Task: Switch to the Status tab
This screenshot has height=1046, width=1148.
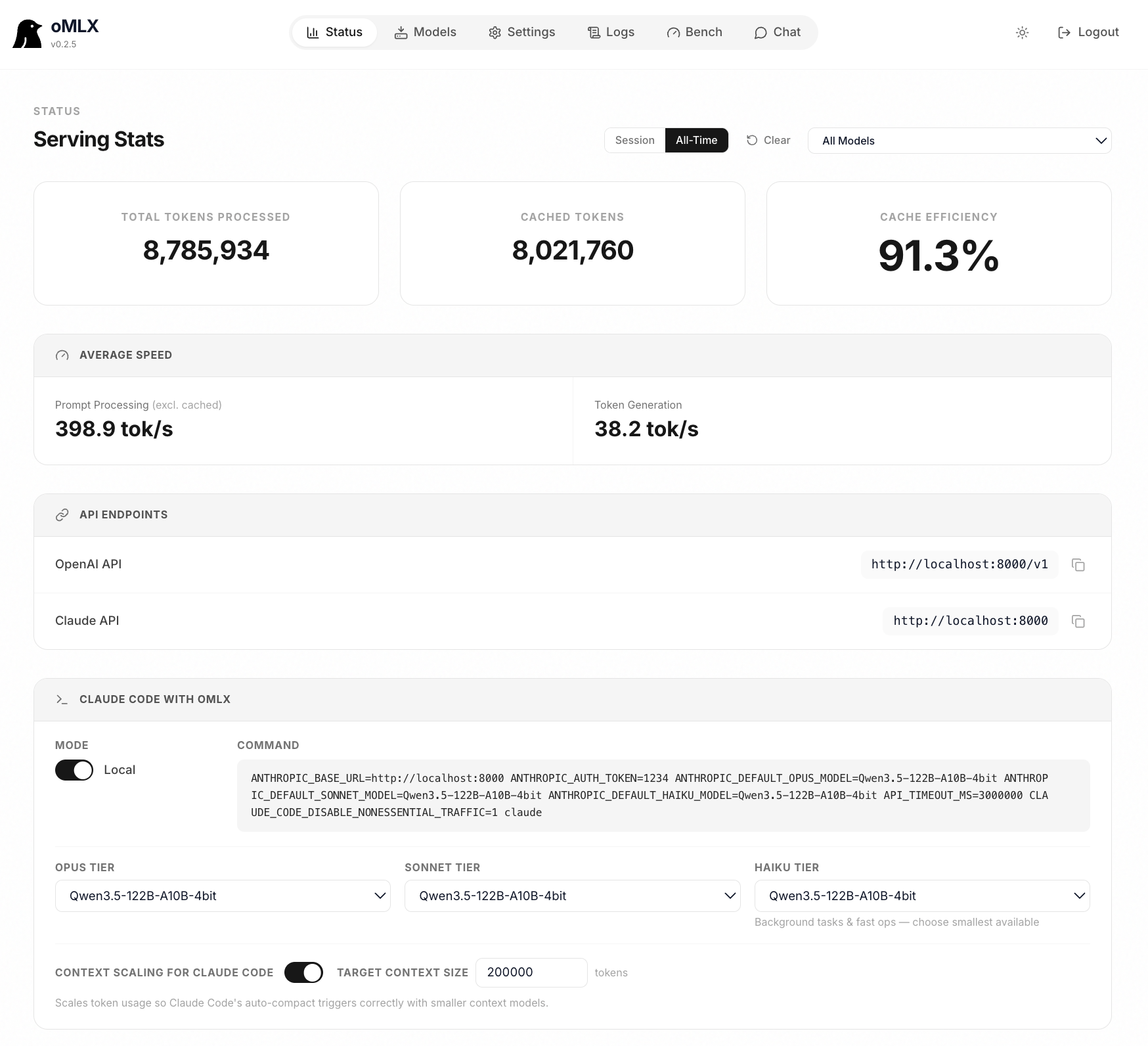Action: [334, 32]
